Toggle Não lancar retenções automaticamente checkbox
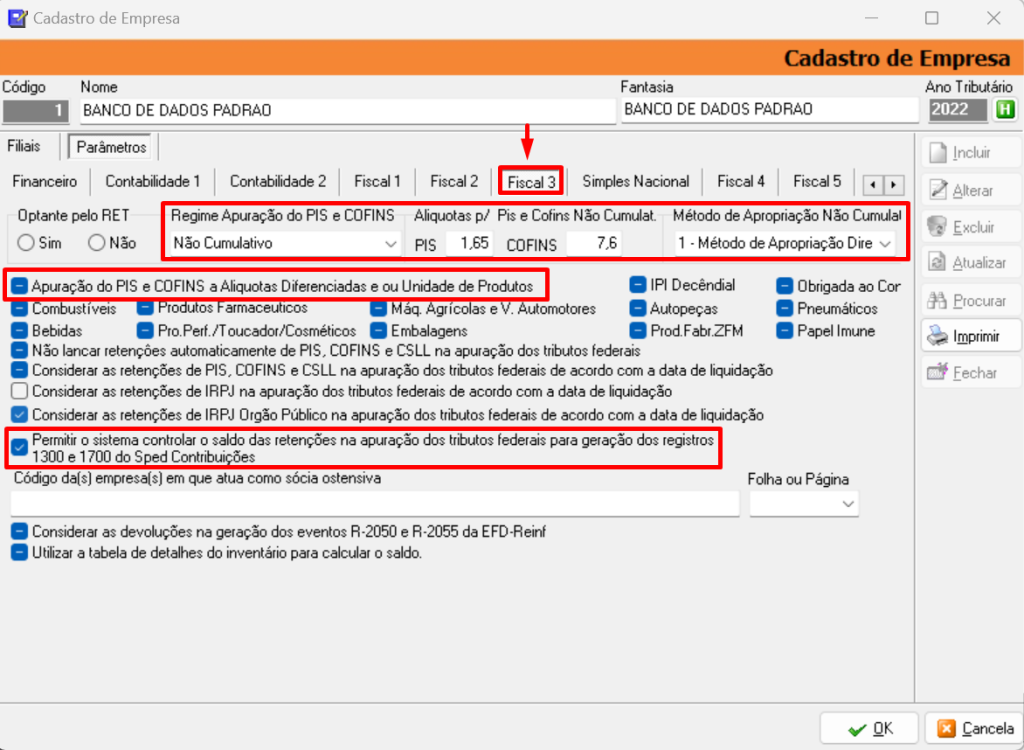 tap(20, 351)
